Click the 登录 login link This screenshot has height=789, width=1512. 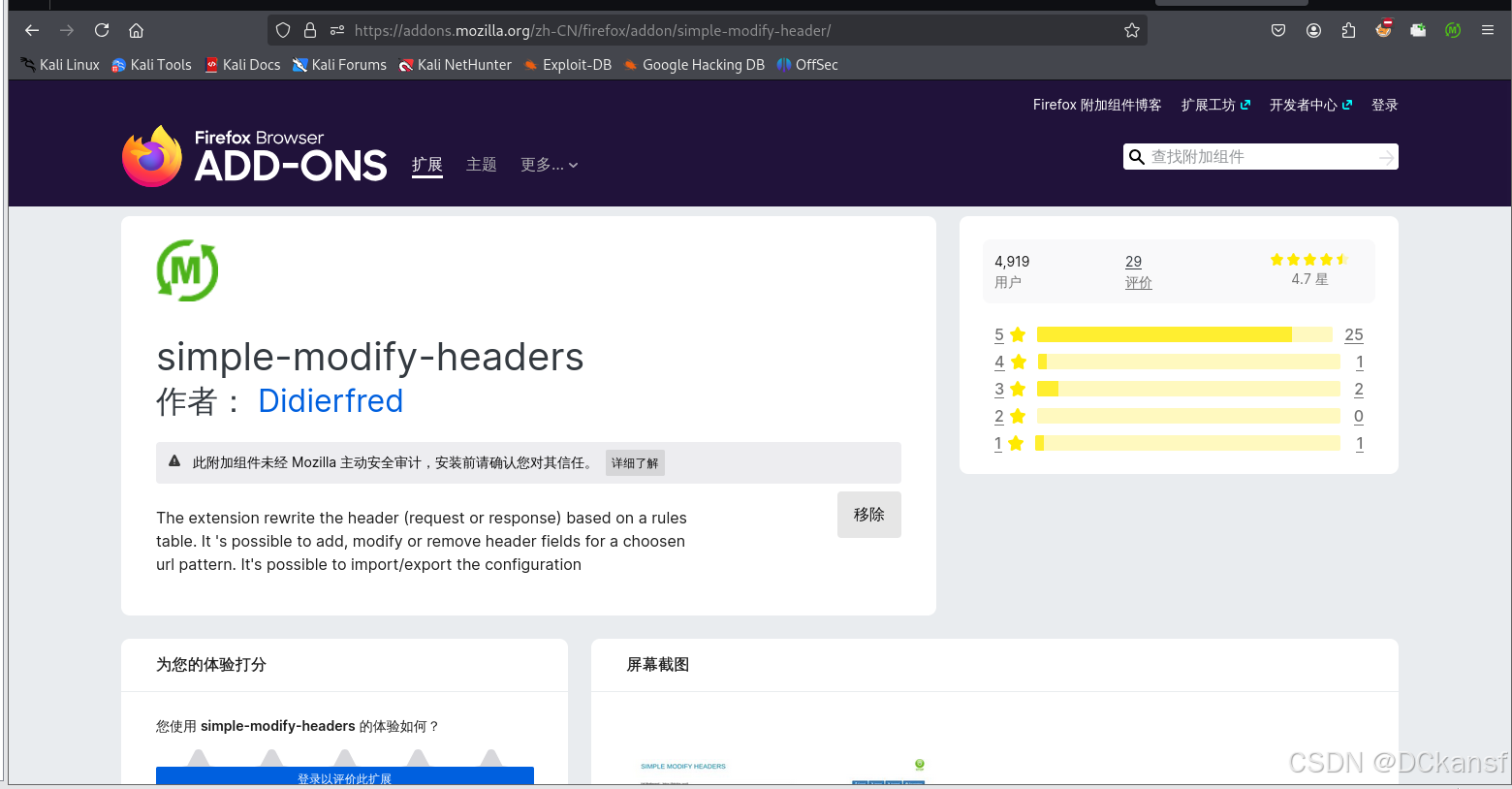click(x=1385, y=105)
